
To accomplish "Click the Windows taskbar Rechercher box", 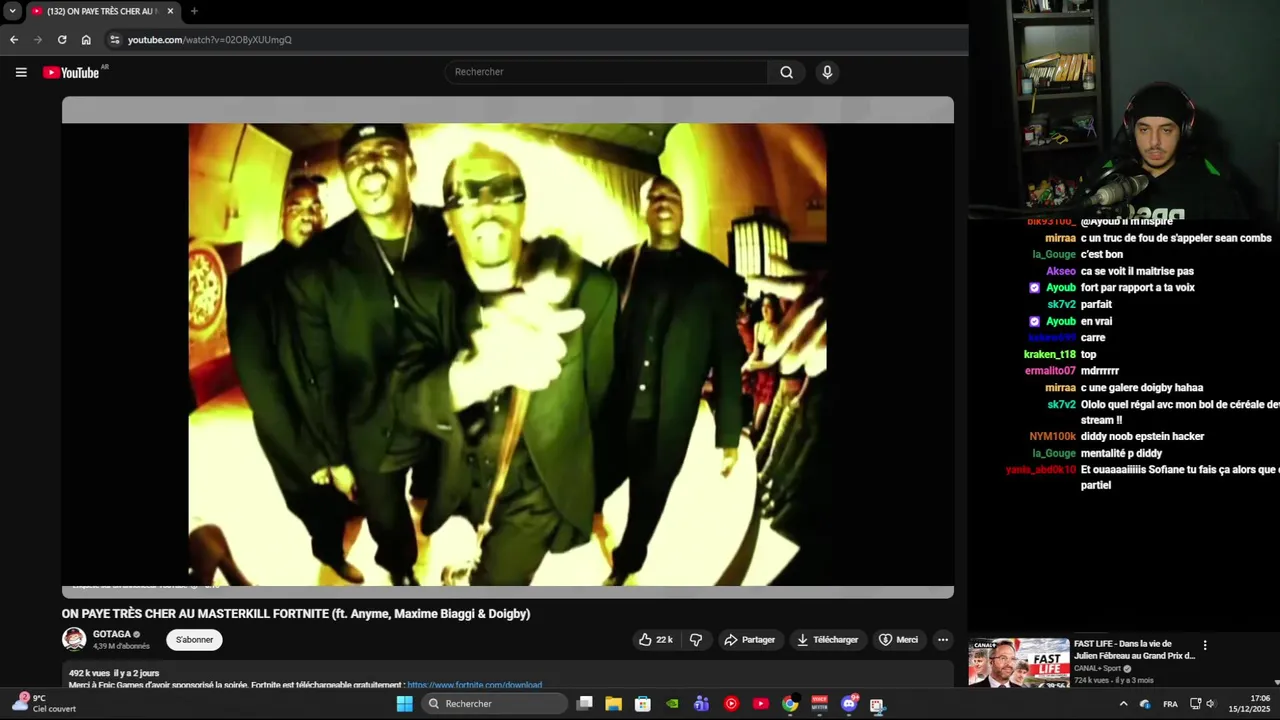I will click(493, 704).
